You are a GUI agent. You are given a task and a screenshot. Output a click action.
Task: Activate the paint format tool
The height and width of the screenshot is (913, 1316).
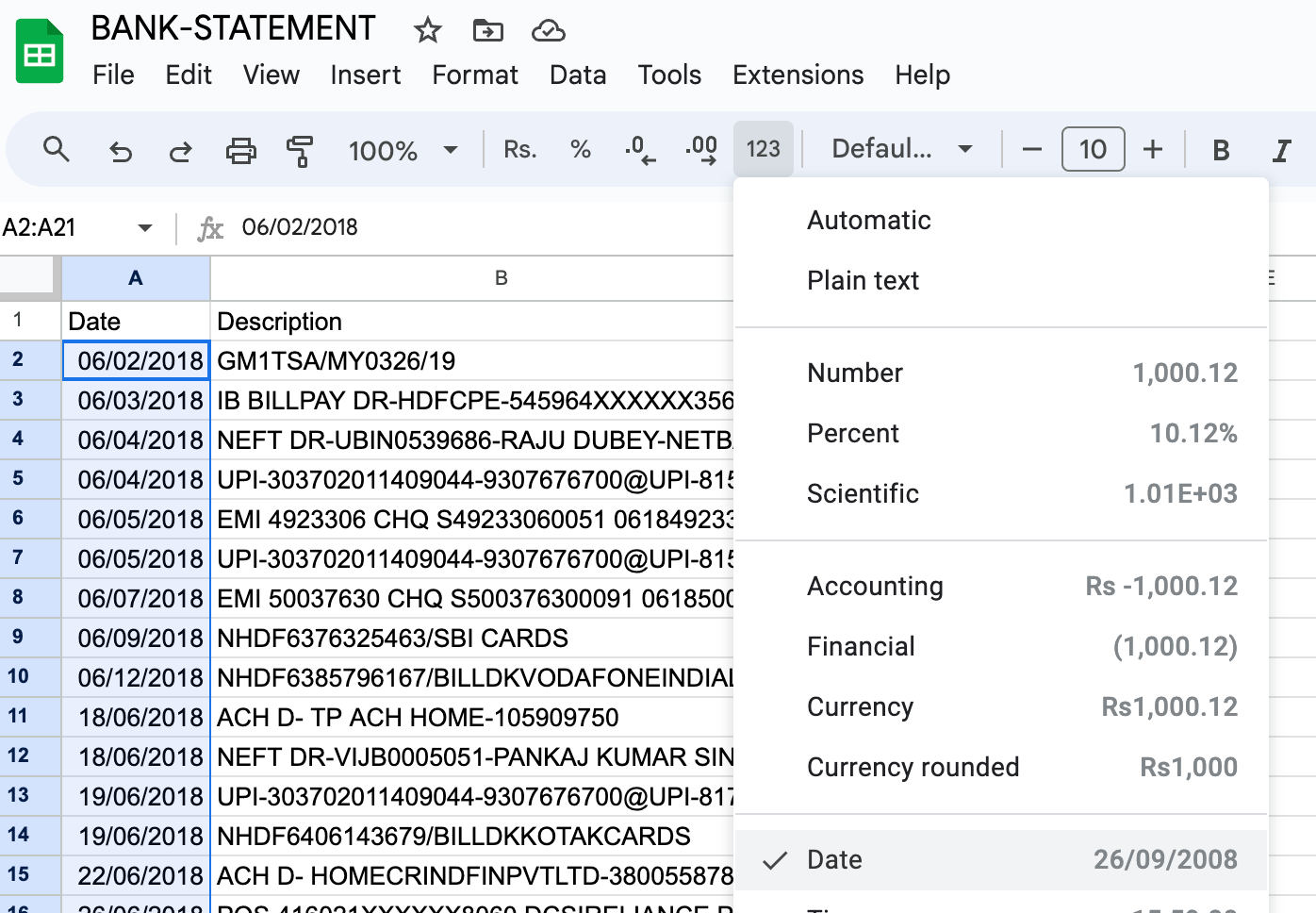pyautogui.click(x=300, y=150)
